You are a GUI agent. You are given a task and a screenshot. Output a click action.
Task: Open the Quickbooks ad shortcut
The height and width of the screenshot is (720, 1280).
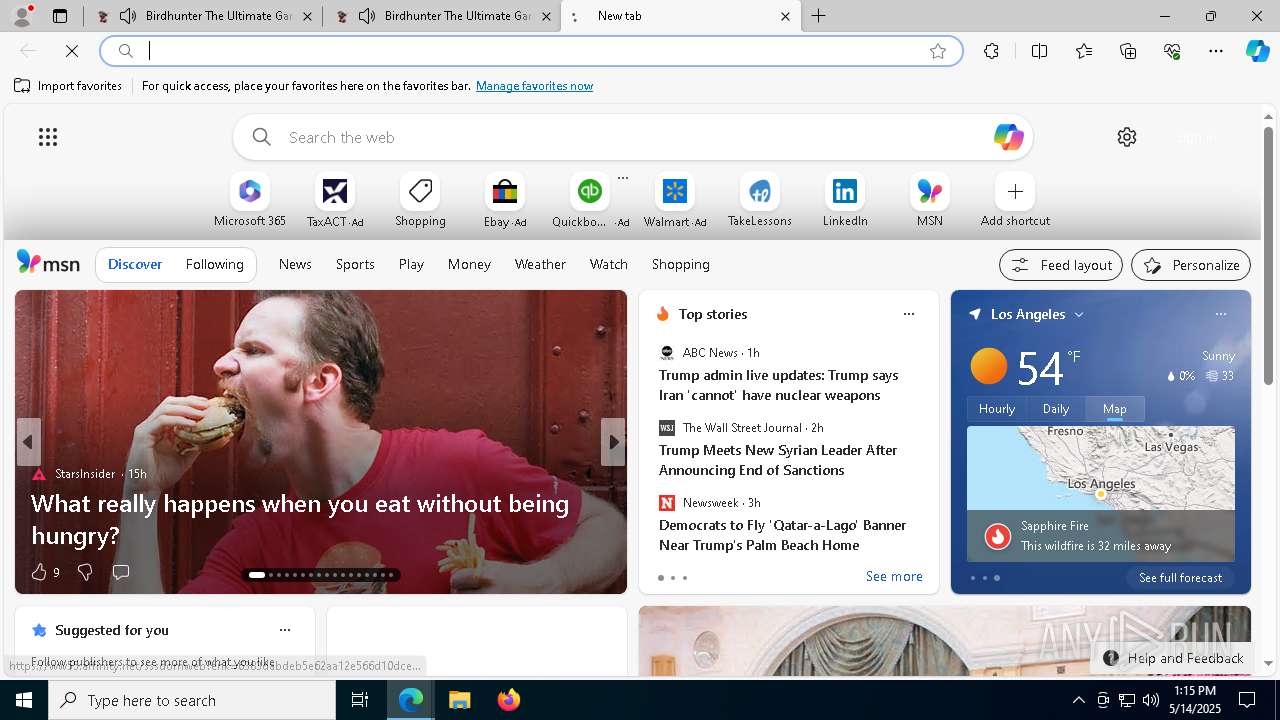pyautogui.click(x=590, y=200)
